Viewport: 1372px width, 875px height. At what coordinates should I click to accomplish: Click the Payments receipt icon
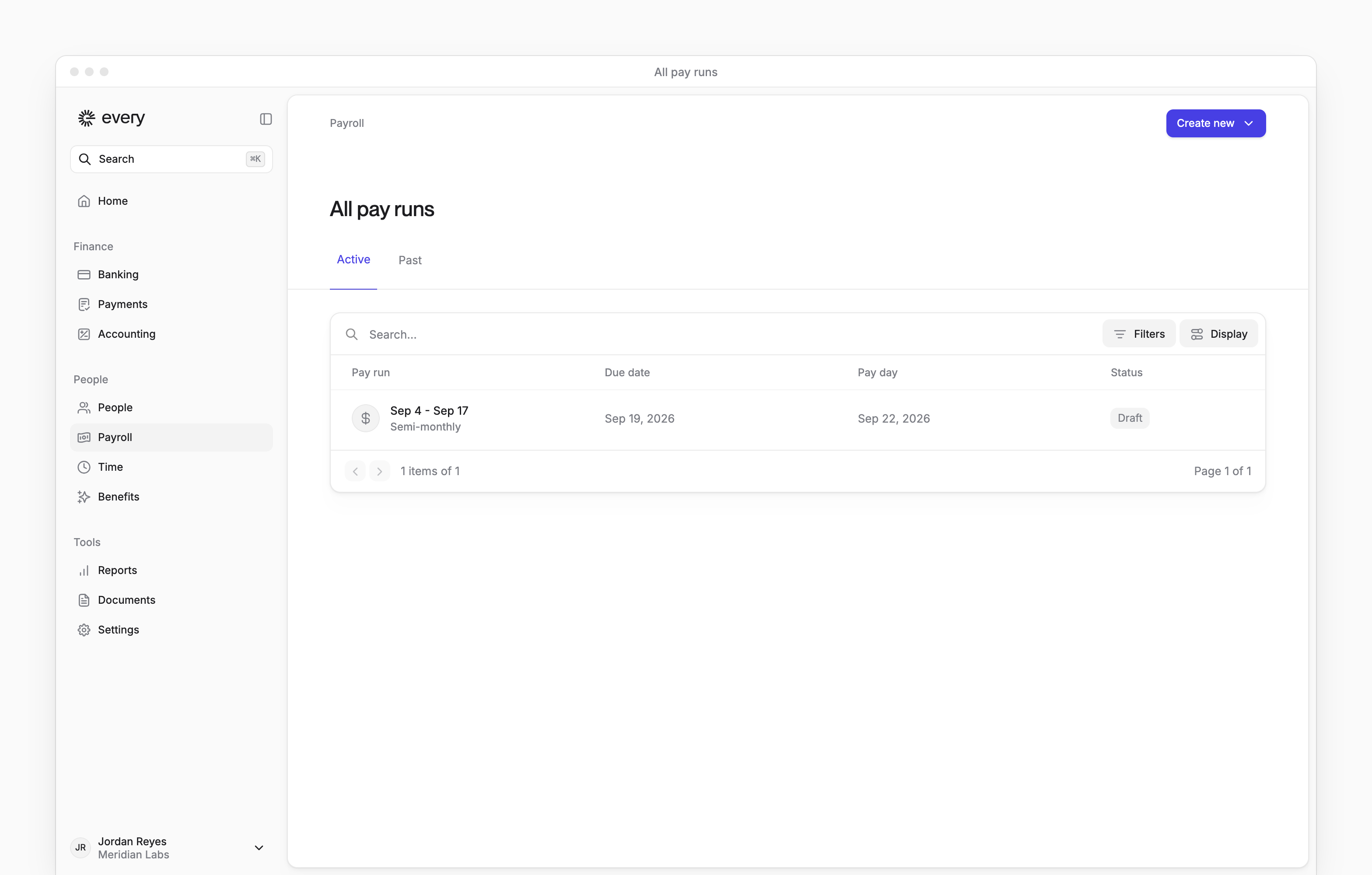(84, 304)
